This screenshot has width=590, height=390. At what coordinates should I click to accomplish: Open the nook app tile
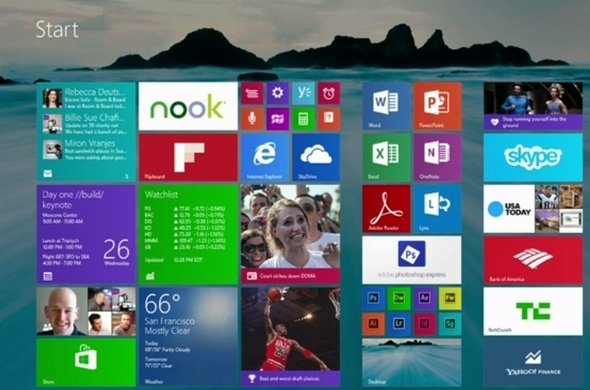click(x=188, y=106)
